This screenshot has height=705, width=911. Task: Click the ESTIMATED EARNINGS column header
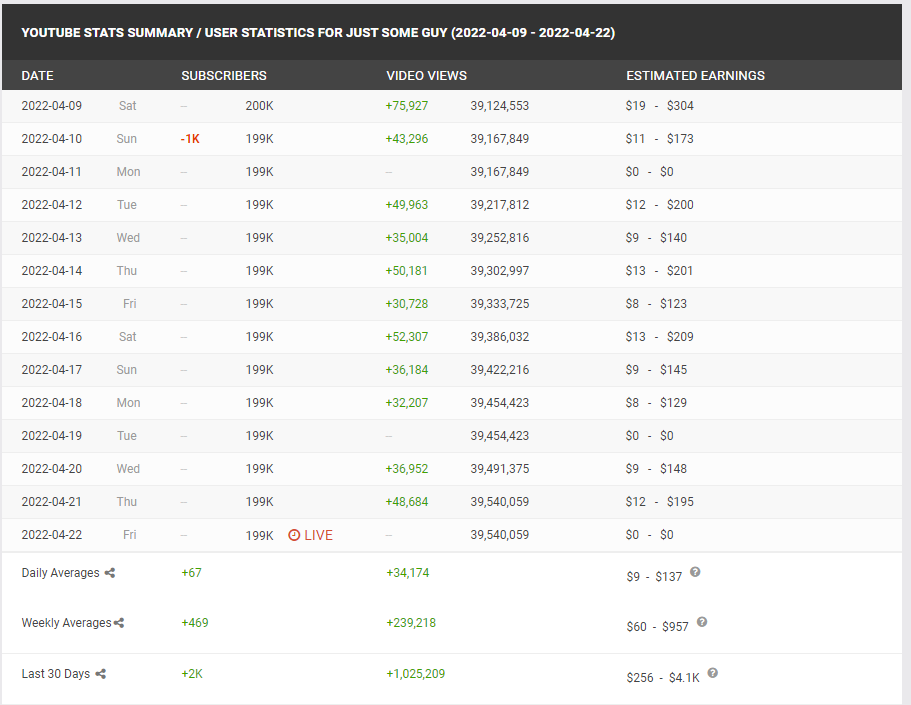[x=695, y=76]
